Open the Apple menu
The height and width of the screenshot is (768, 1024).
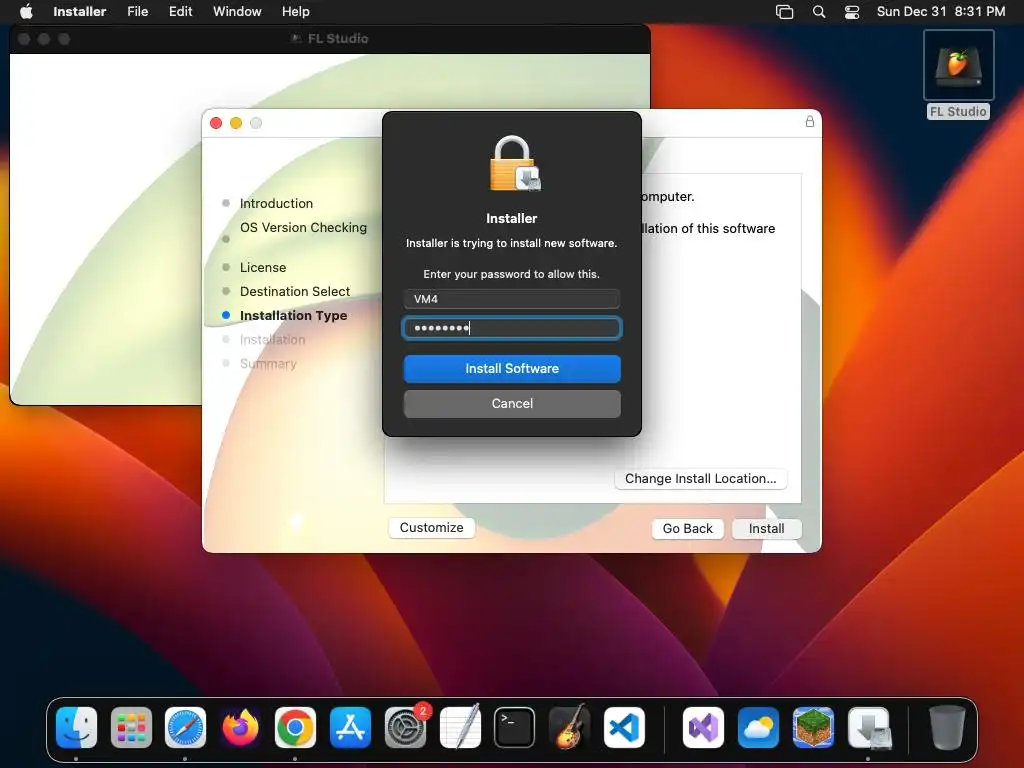(26, 11)
